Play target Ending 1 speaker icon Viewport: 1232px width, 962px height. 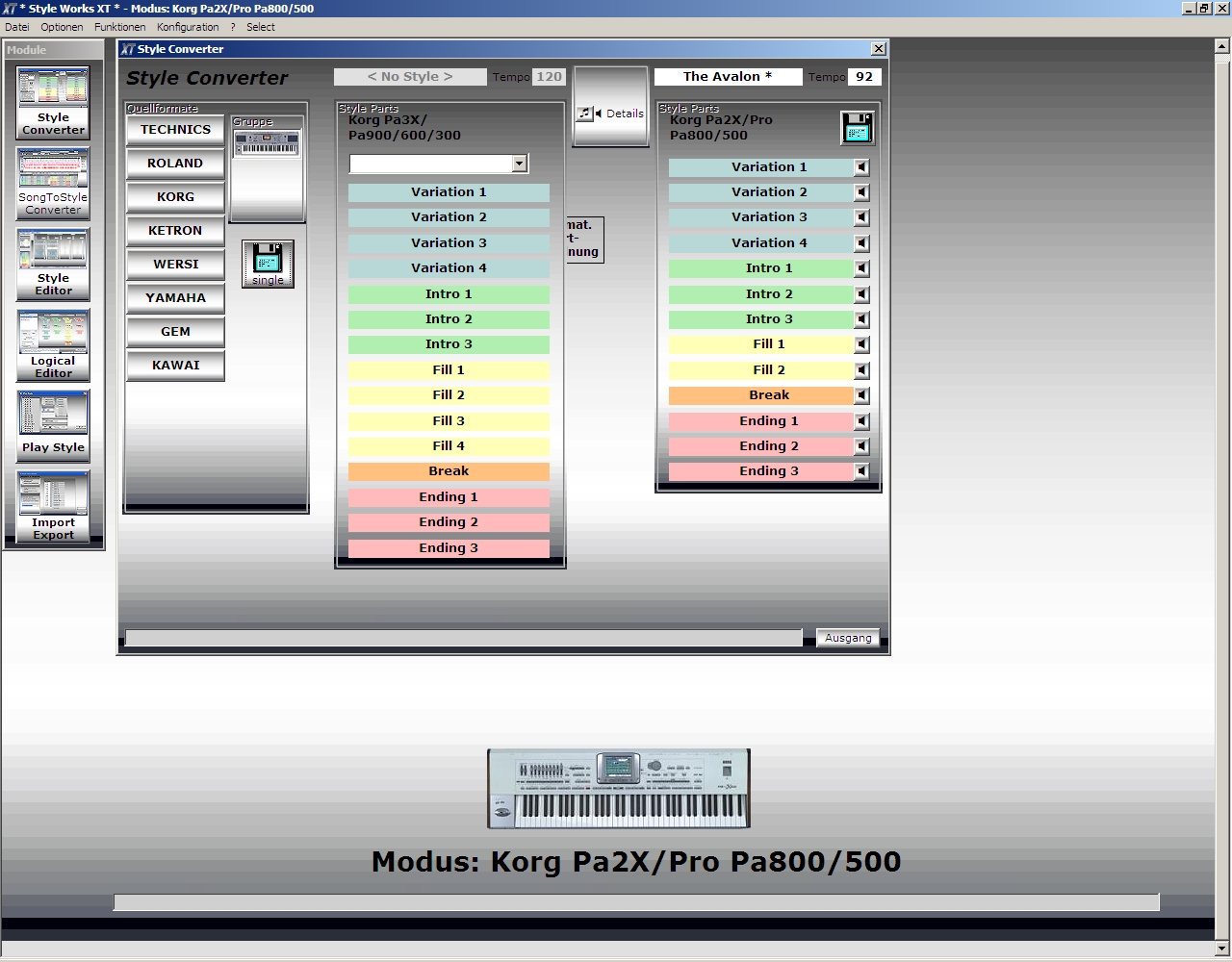click(861, 421)
